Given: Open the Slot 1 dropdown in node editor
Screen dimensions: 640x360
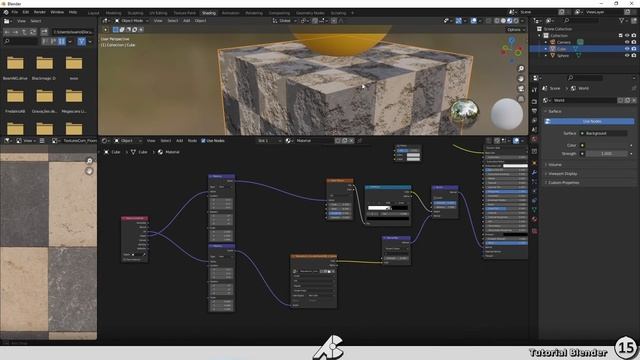Looking at the screenshot, I should pyautogui.click(x=269, y=140).
